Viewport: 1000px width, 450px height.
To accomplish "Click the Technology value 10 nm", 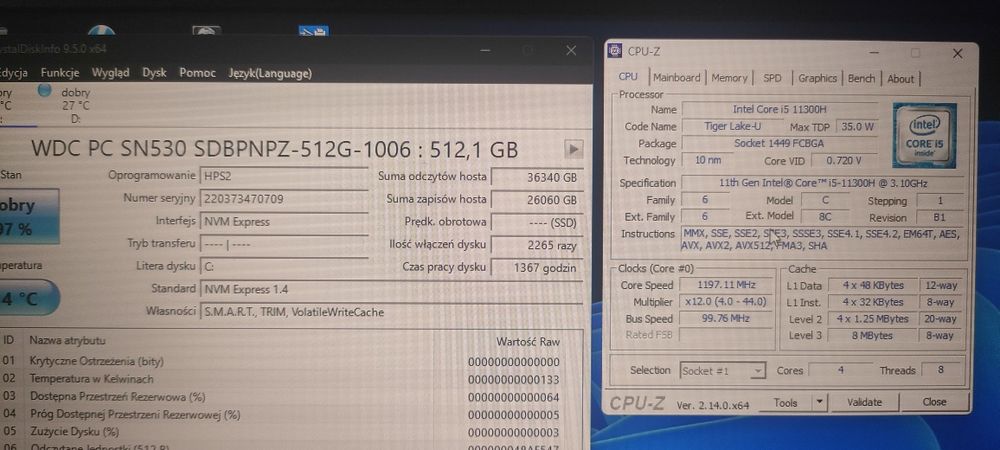I will tap(707, 160).
